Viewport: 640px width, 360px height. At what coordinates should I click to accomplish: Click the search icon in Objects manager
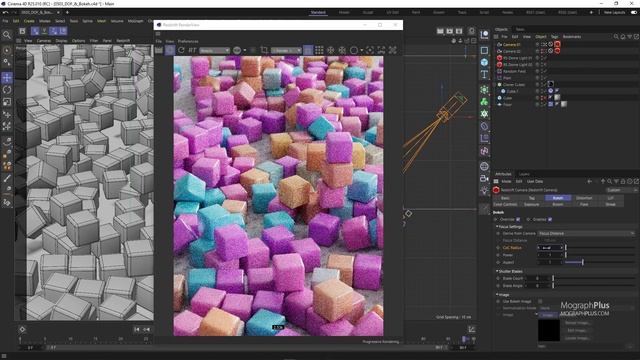pyautogui.click(x=616, y=37)
